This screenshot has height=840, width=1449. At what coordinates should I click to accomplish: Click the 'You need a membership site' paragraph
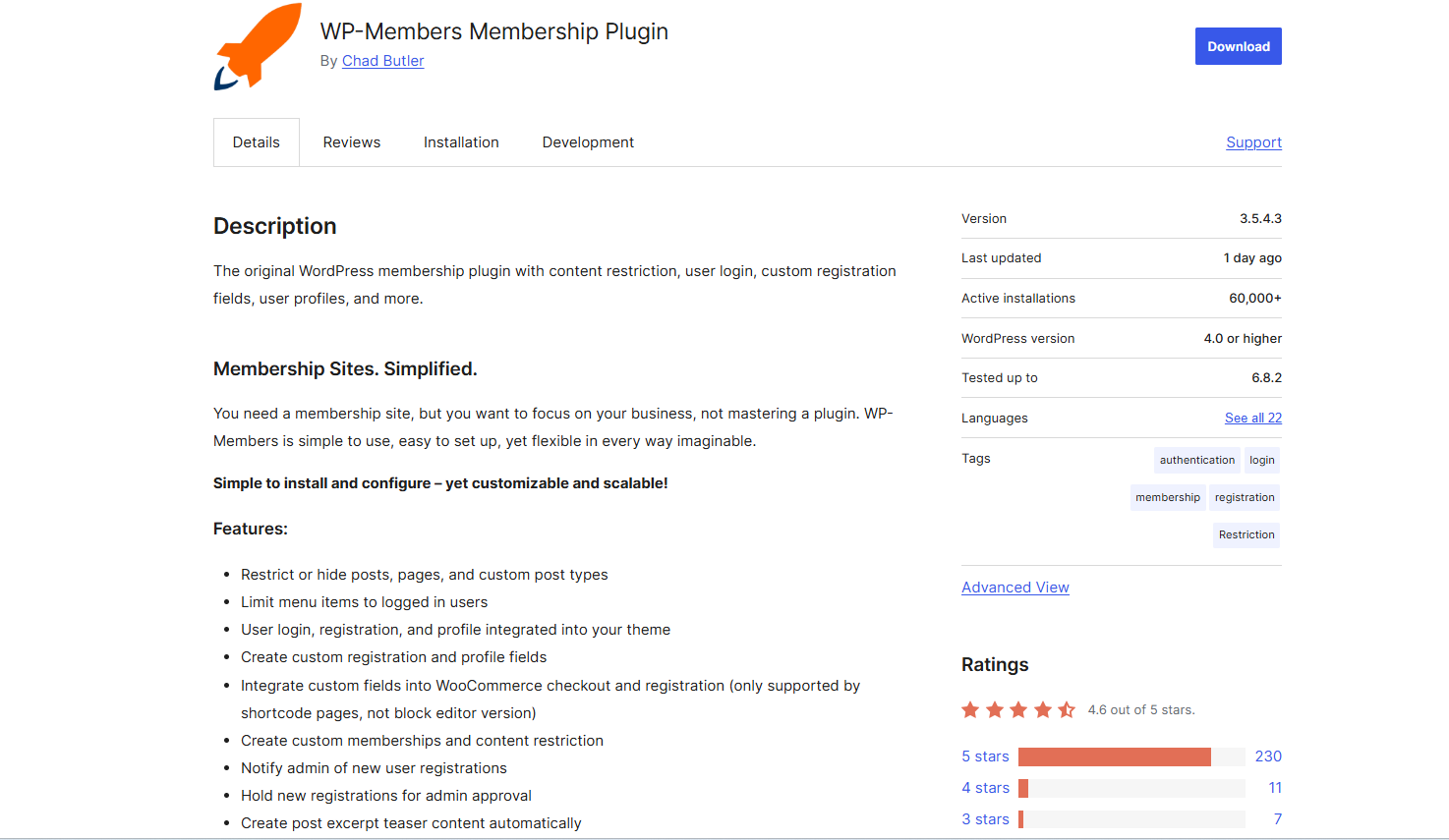click(553, 427)
